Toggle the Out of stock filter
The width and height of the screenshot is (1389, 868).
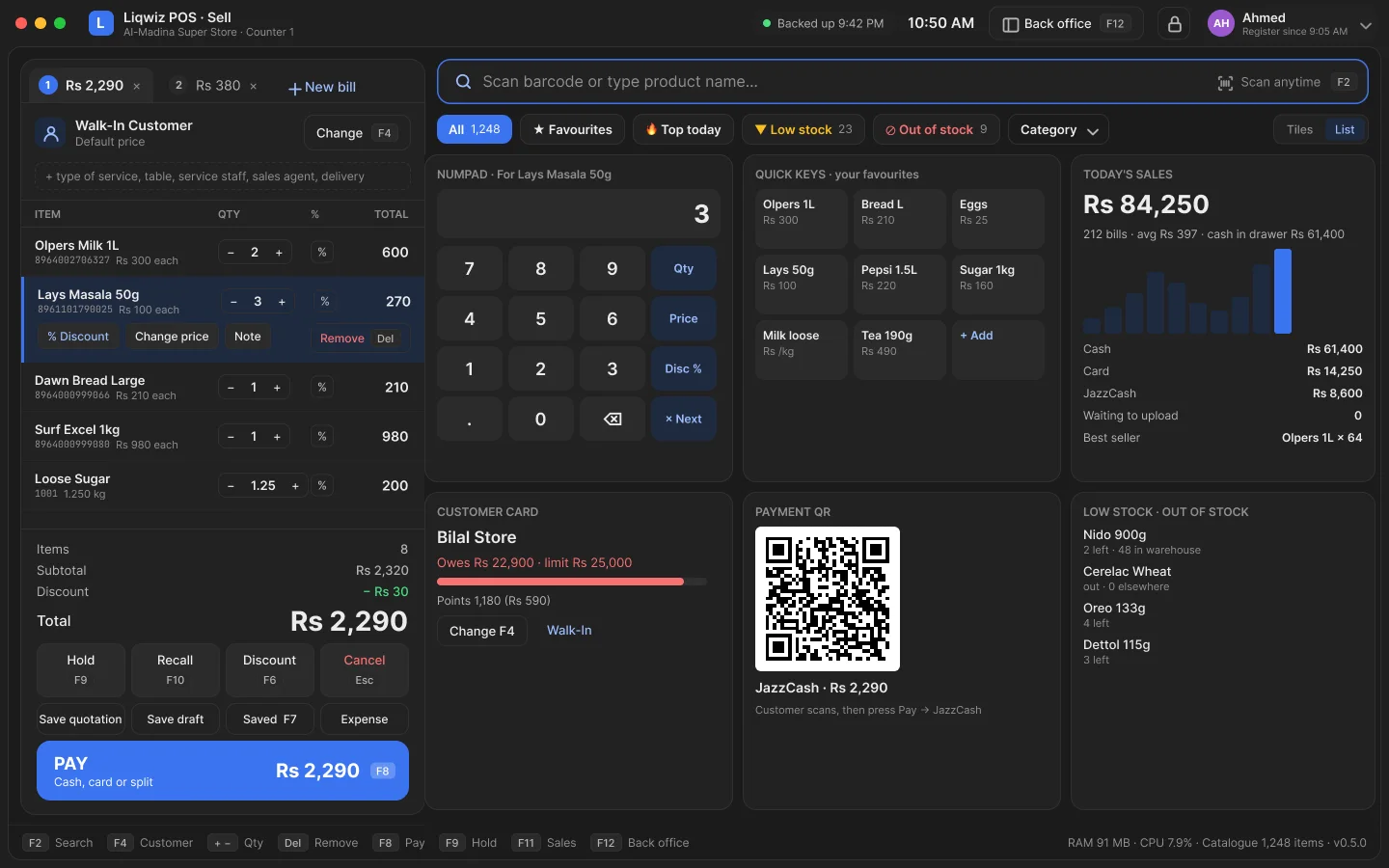coord(937,130)
